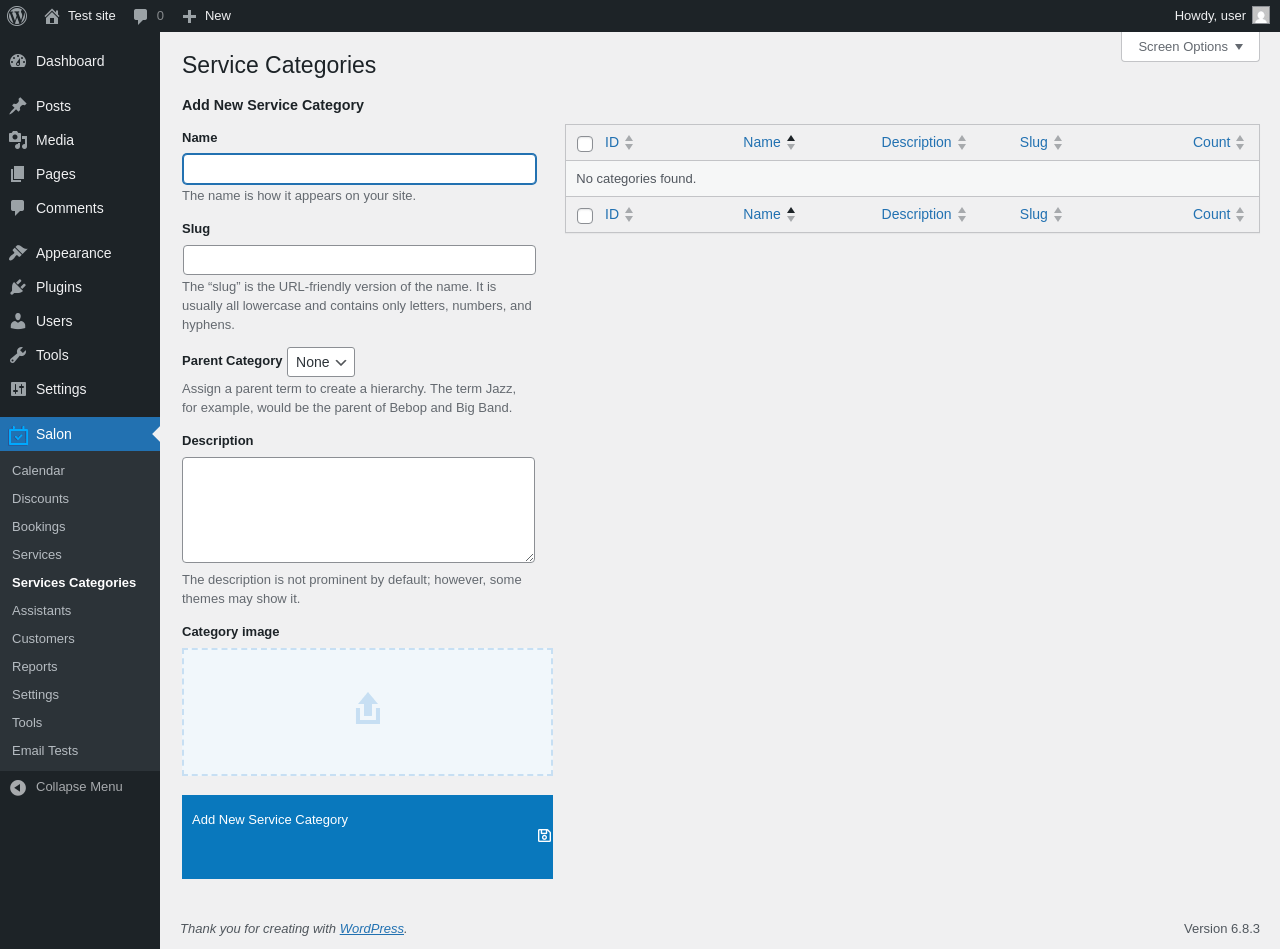Click the WordPress logo icon
The height and width of the screenshot is (949, 1280).
click(x=17, y=16)
